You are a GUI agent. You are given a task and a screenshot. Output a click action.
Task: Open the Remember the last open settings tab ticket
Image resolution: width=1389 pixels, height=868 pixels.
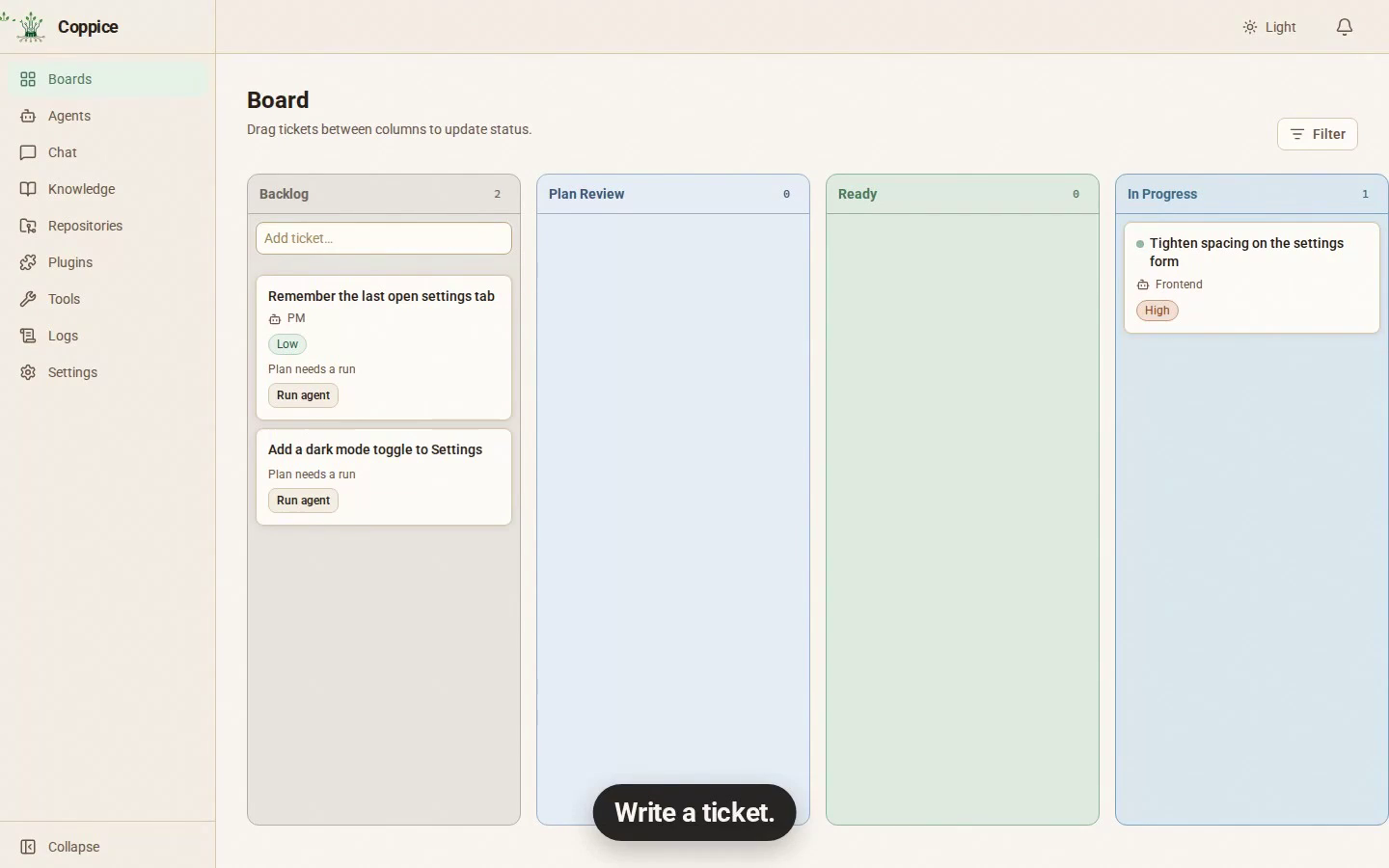click(x=384, y=347)
